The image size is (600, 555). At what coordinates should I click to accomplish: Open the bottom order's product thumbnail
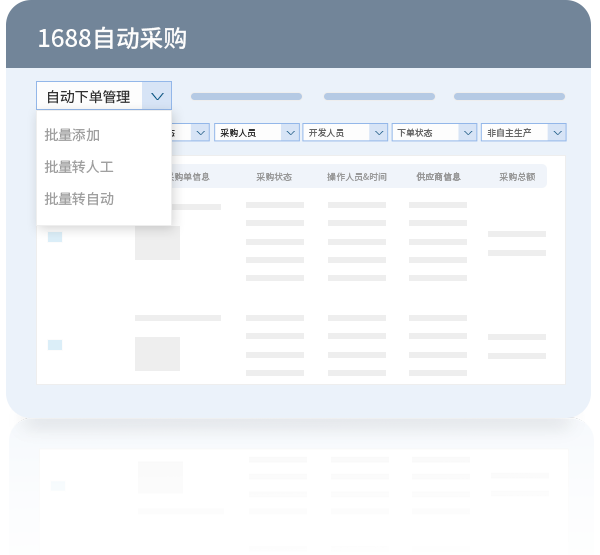coord(160,477)
